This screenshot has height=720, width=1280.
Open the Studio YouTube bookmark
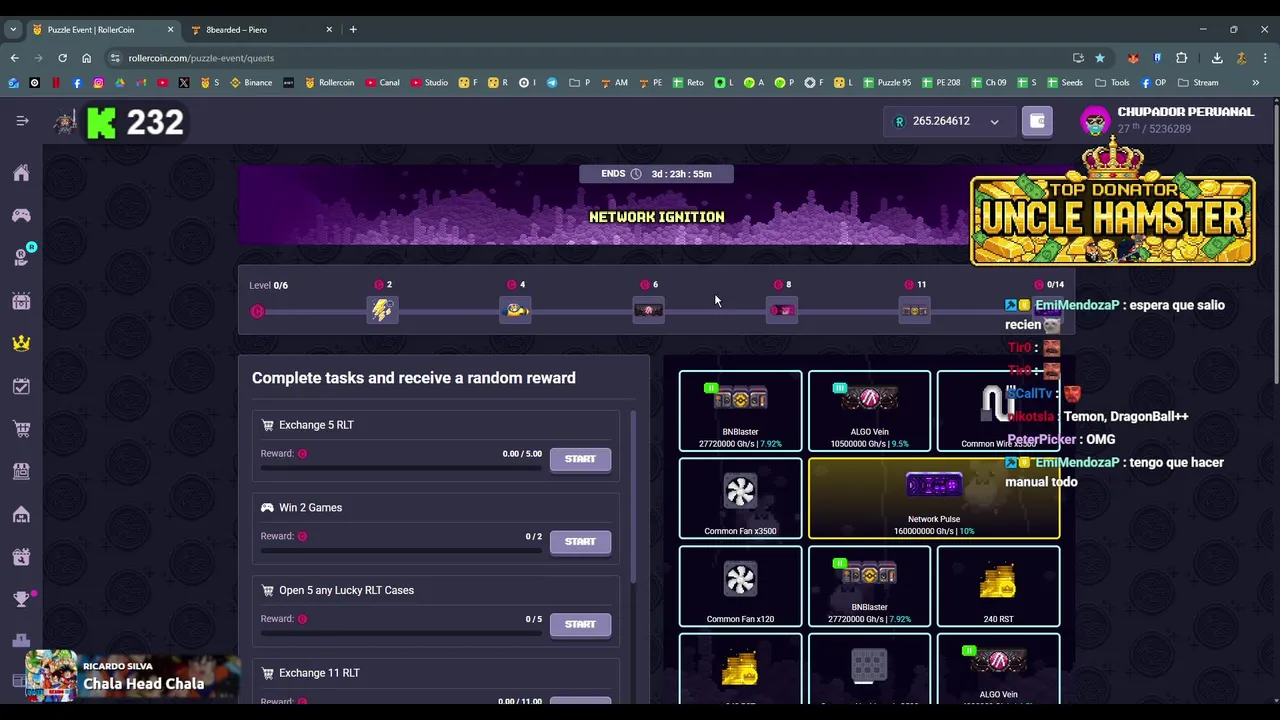429,82
